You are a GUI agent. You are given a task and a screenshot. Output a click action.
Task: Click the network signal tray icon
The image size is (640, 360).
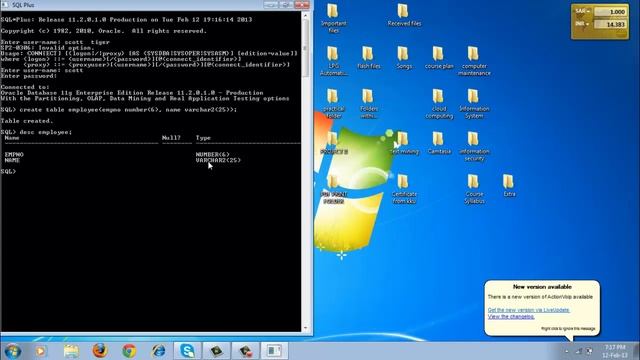coord(578,351)
